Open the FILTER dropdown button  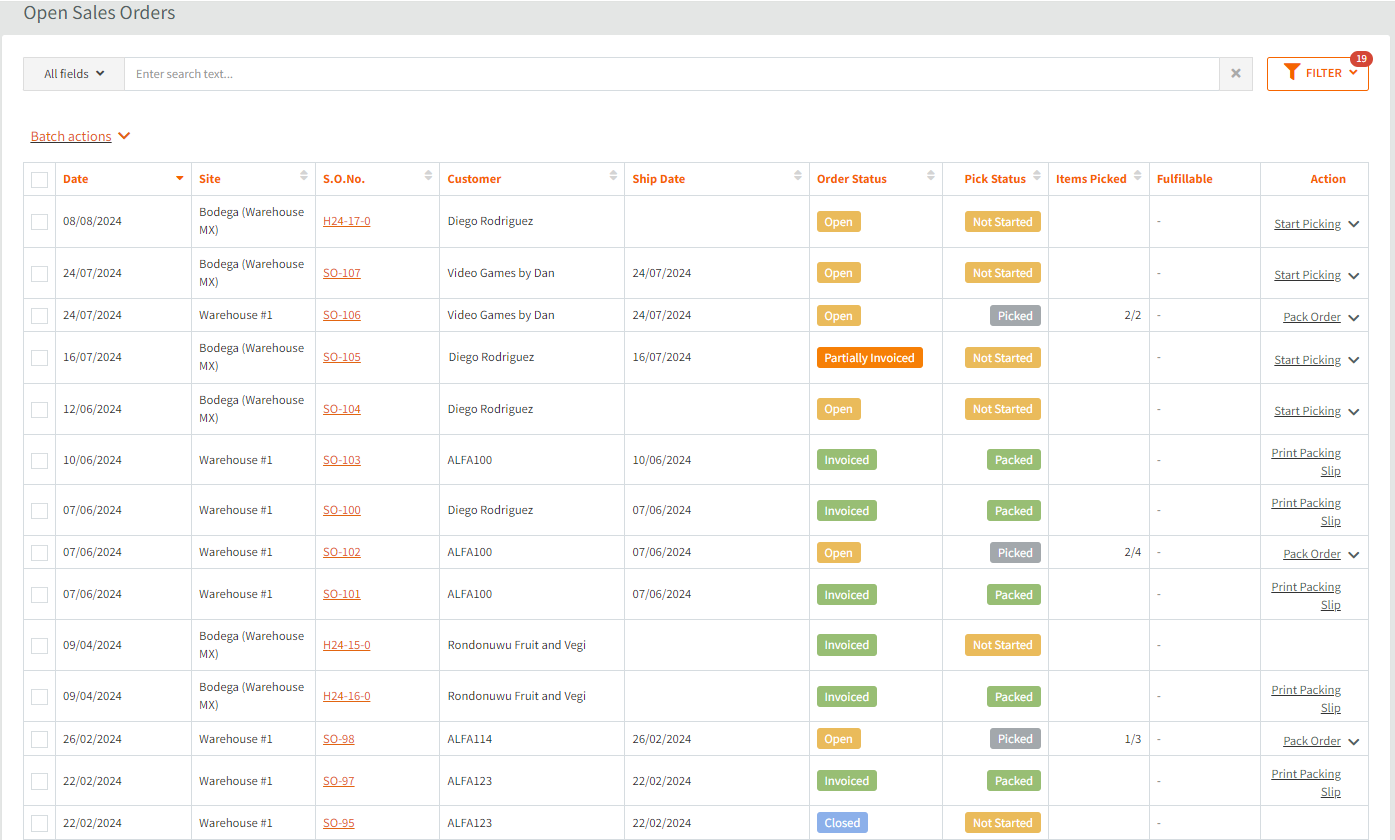point(1317,73)
